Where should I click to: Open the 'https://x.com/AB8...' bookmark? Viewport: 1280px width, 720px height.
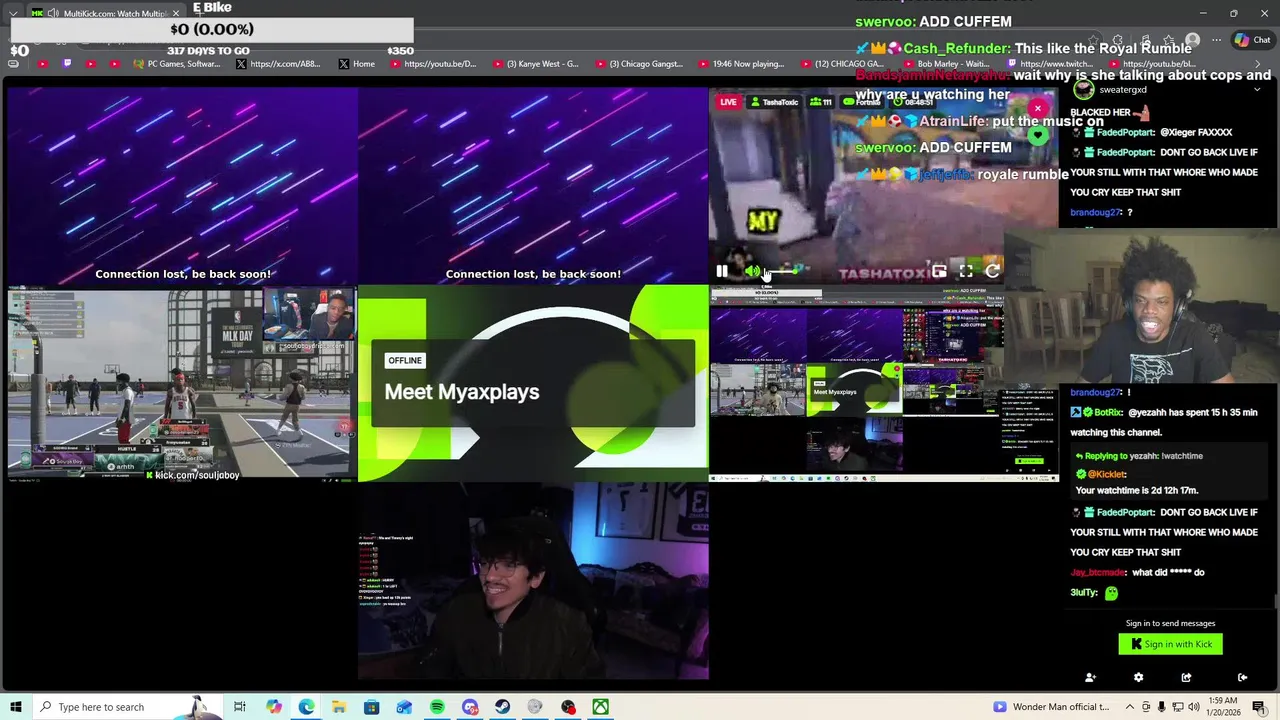(279, 64)
